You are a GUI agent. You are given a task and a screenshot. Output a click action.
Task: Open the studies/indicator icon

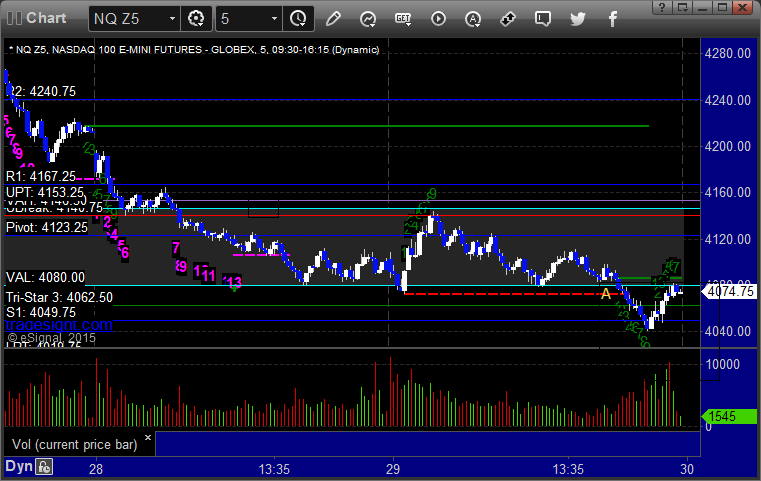(368, 18)
